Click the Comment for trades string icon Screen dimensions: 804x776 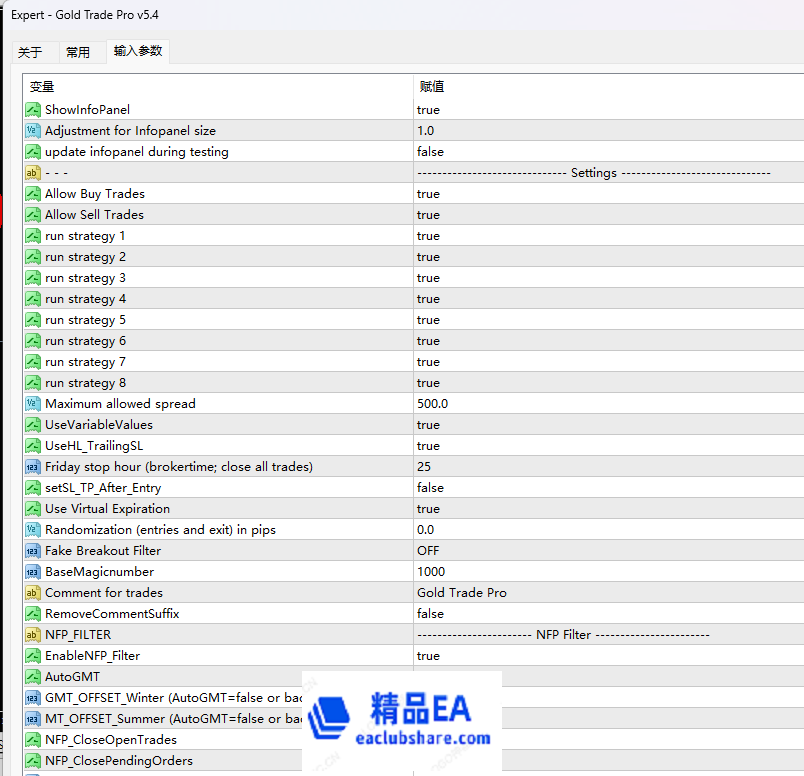pyautogui.click(x=32, y=593)
